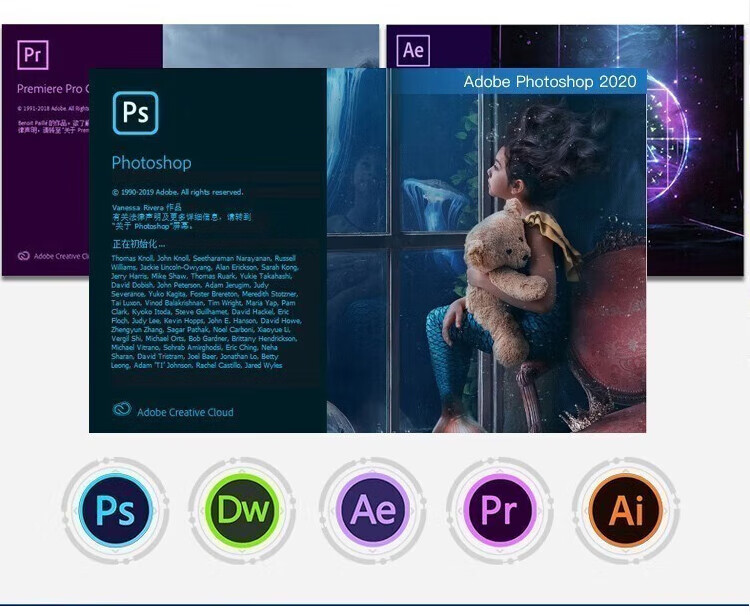This screenshot has height=615, width=750.
Task: Click the grey sky Premiere splash artwork
Action: [x=271, y=46]
